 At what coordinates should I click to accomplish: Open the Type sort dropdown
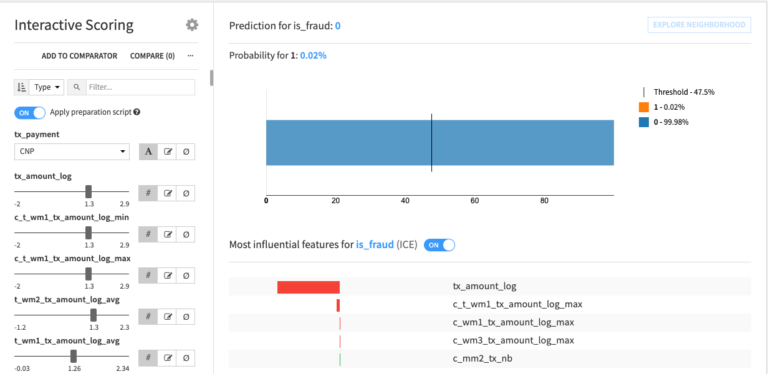click(47, 87)
